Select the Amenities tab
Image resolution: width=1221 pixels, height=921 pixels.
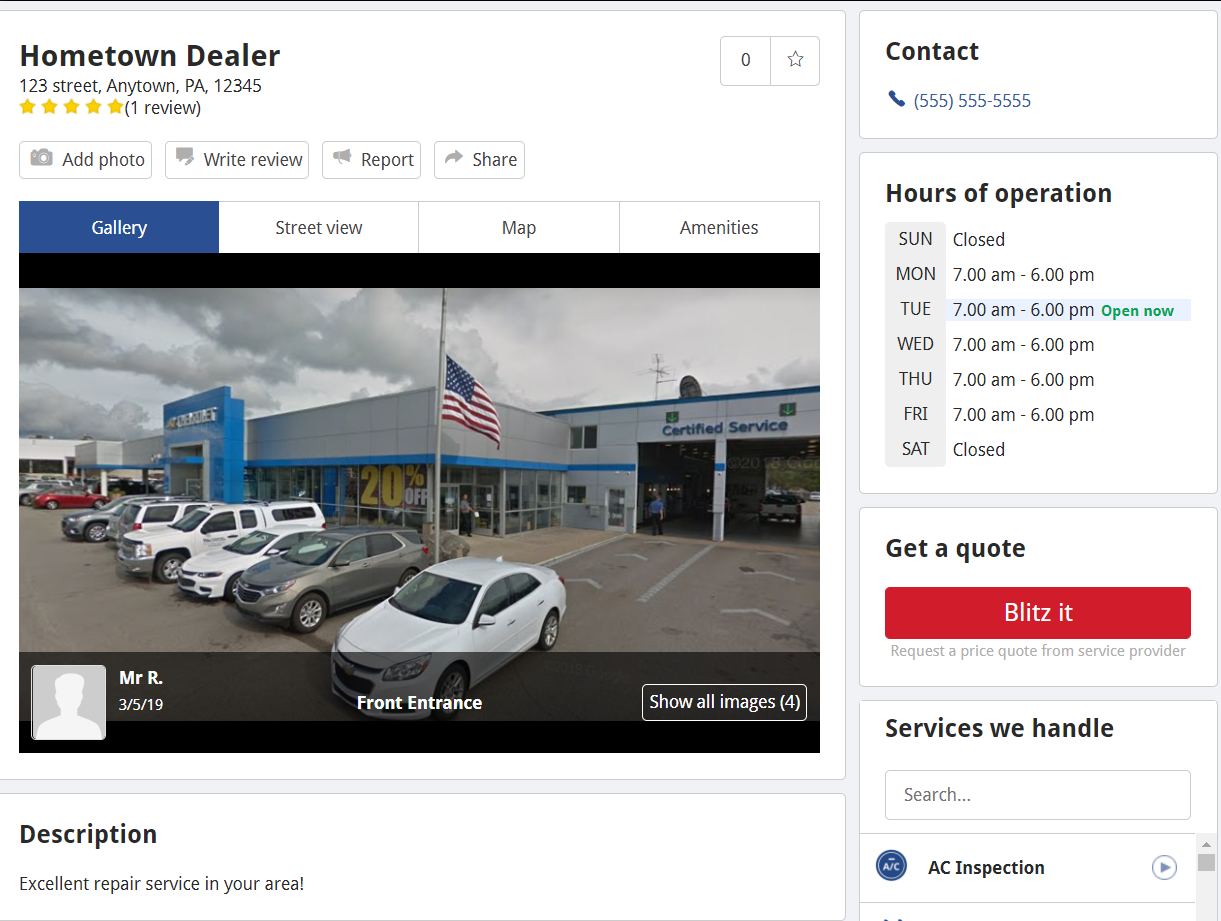(x=719, y=228)
